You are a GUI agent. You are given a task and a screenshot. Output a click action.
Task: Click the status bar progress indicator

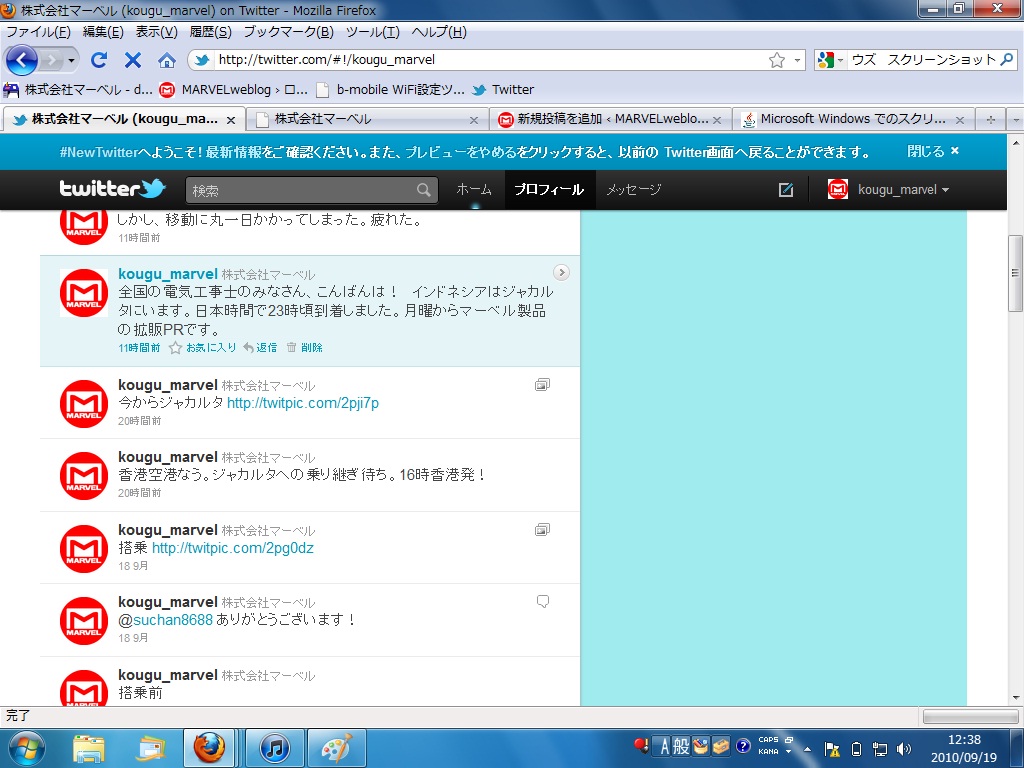point(970,716)
